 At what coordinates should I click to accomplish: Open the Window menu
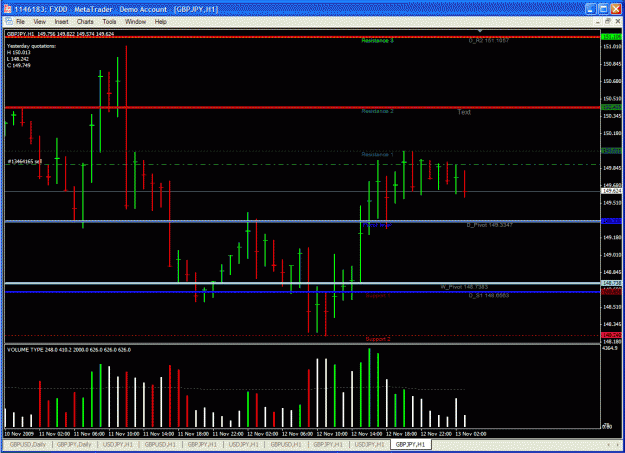pyautogui.click(x=136, y=22)
